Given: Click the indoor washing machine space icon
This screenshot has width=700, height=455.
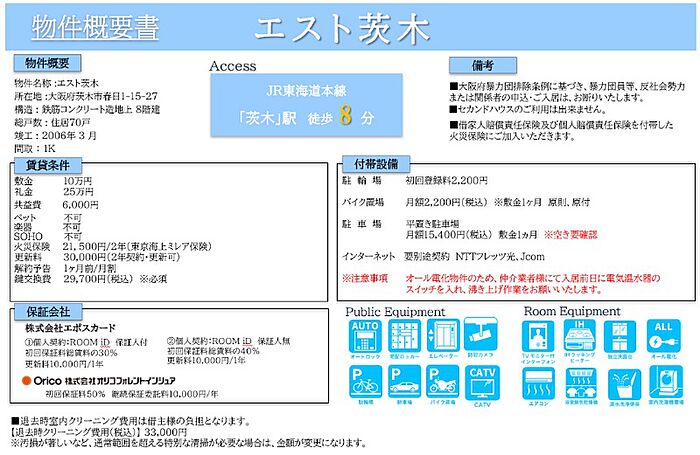Looking at the screenshot, I should [662, 381].
